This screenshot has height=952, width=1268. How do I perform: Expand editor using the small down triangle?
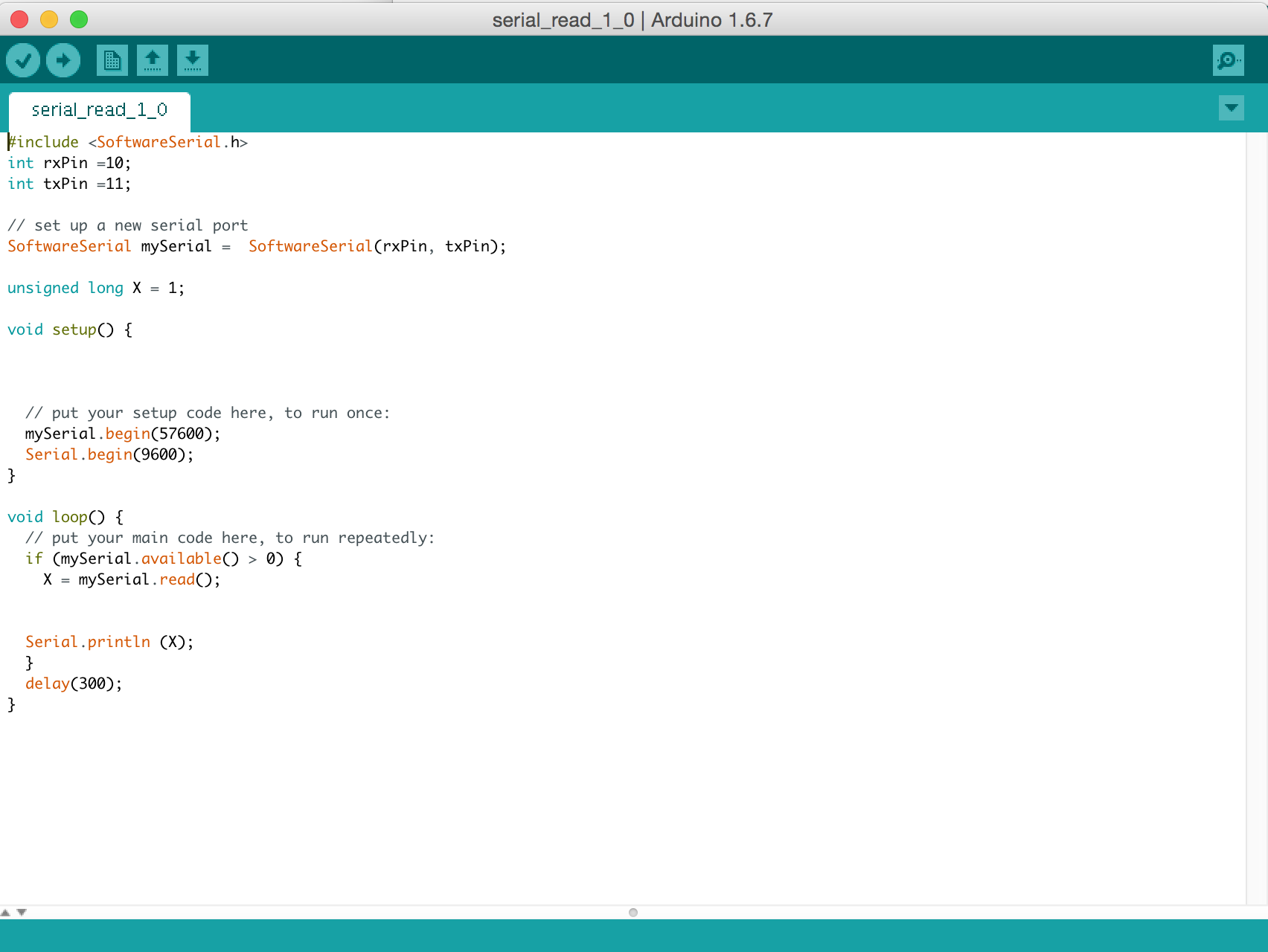click(22, 912)
